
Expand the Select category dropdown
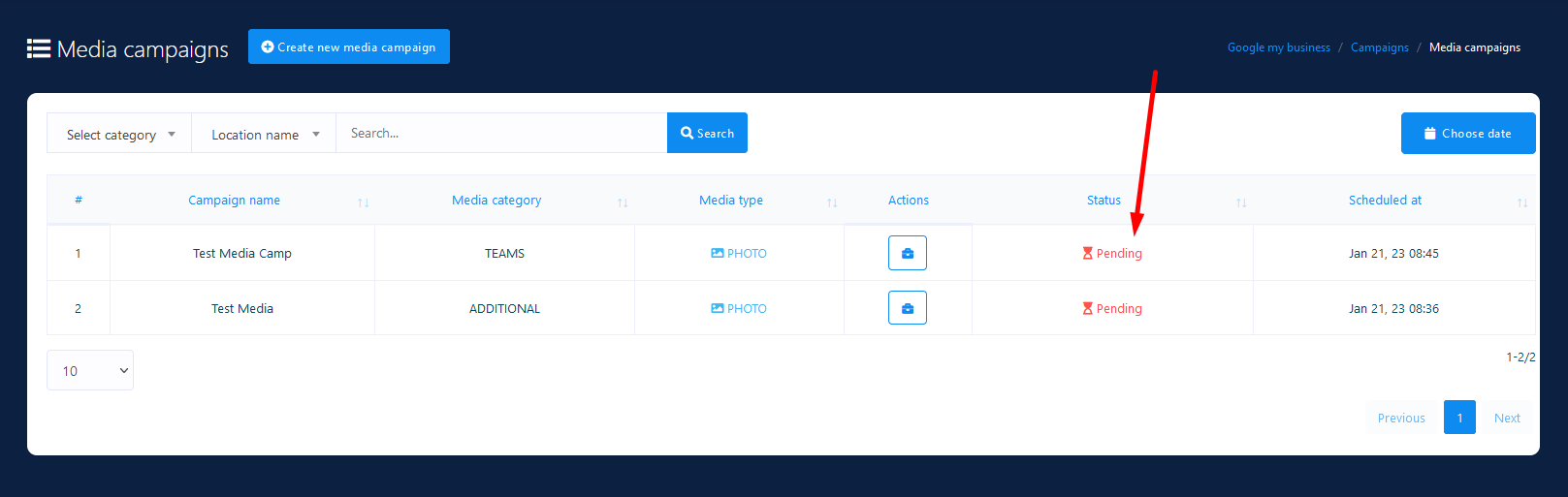click(x=119, y=134)
